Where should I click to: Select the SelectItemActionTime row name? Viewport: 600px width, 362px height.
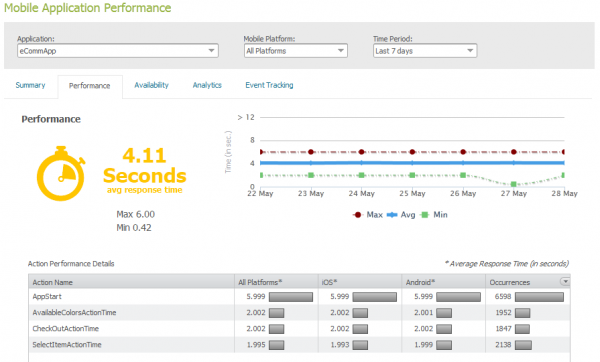(67, 345)
